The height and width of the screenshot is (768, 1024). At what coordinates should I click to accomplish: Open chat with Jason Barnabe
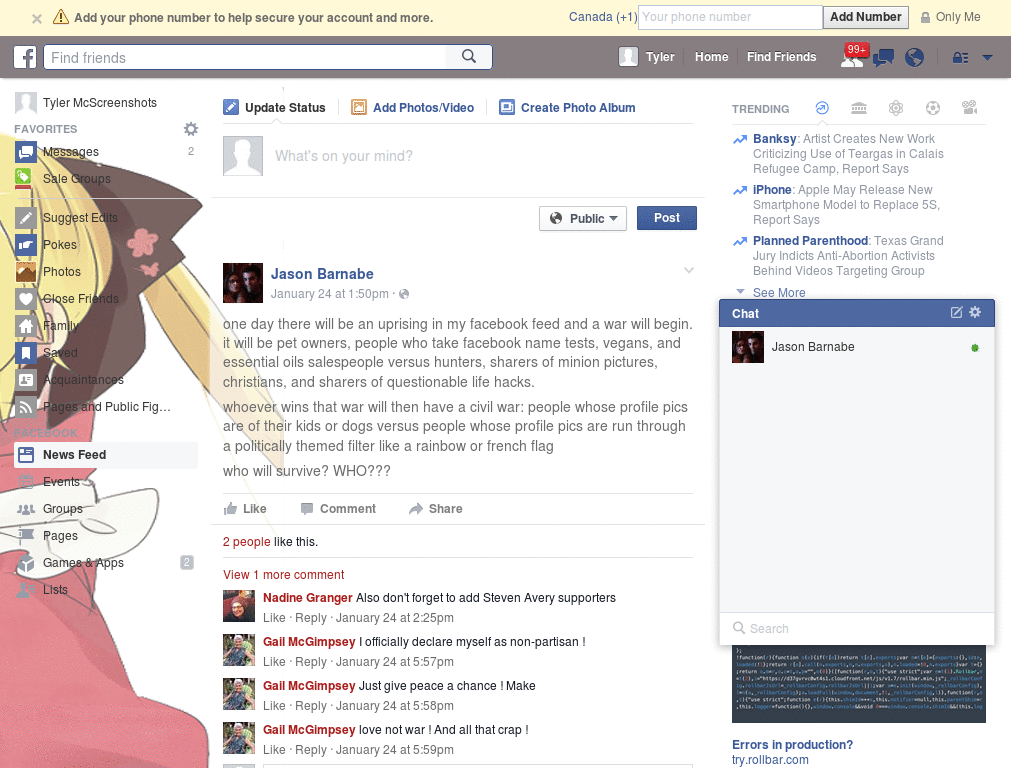pos(857,347)
